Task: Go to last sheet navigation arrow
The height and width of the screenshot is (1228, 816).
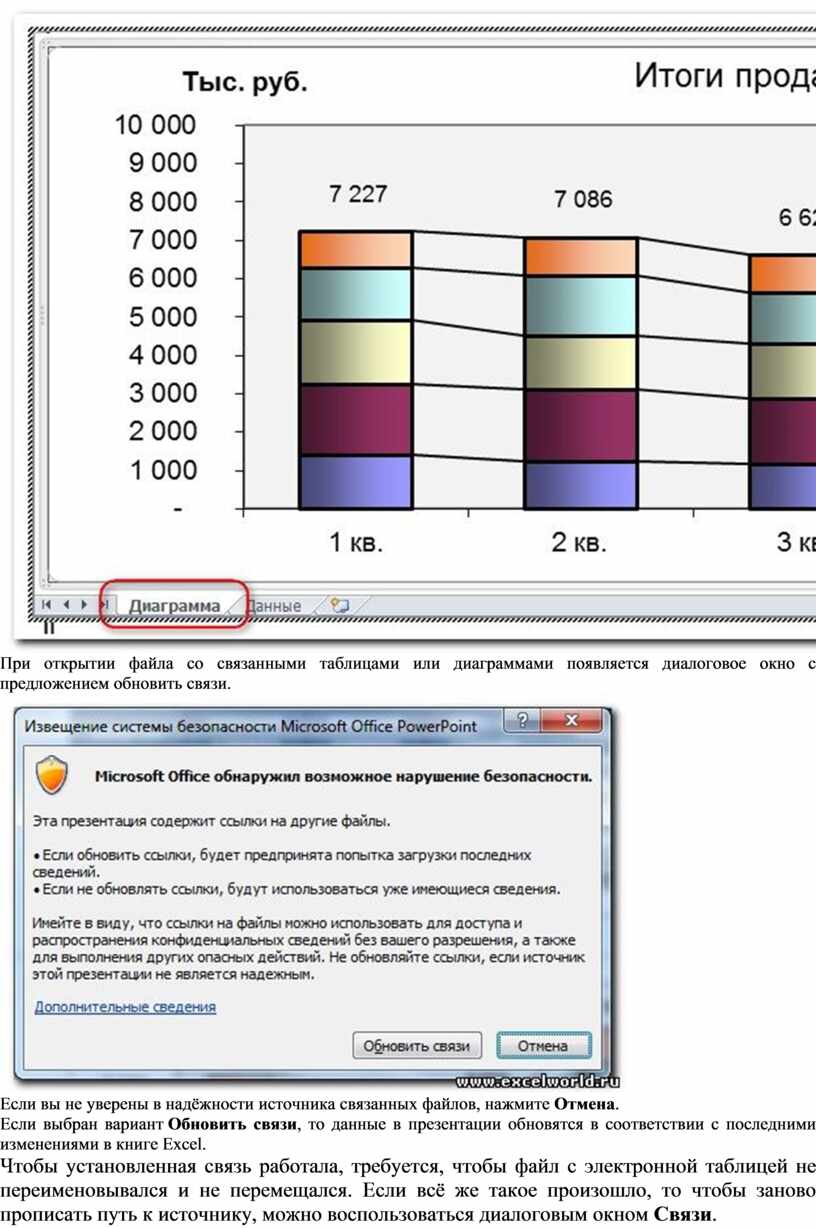Action: (x=103, y=605)
